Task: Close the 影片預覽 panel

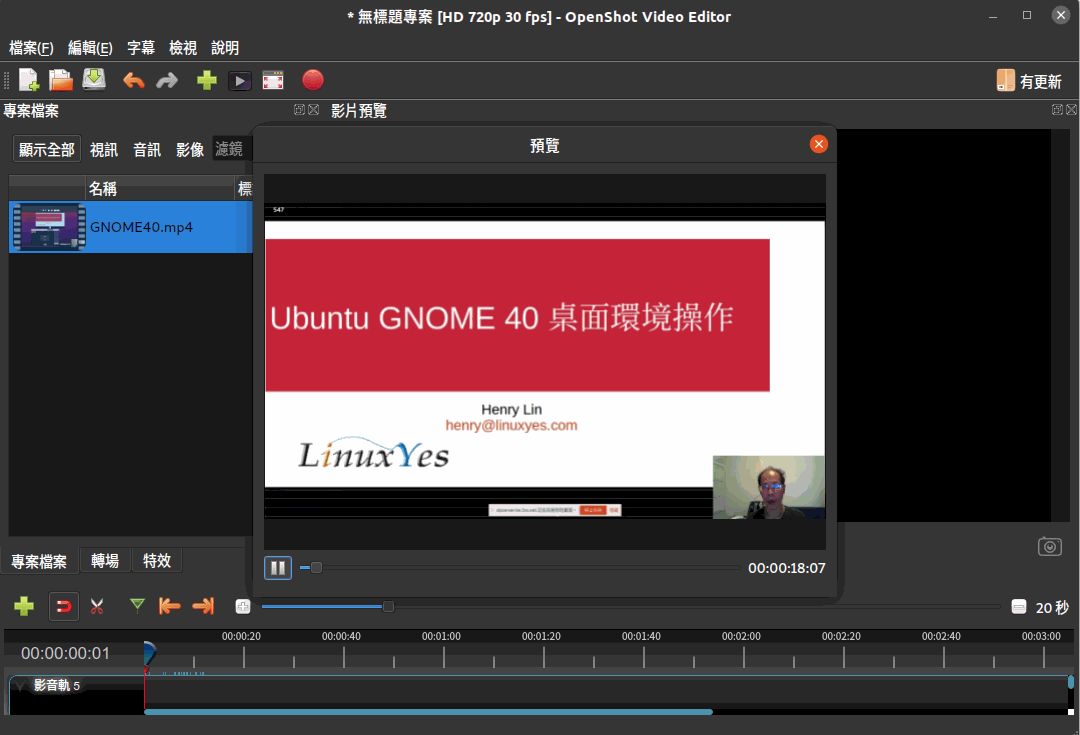Action: click(x=1071, y=110)
